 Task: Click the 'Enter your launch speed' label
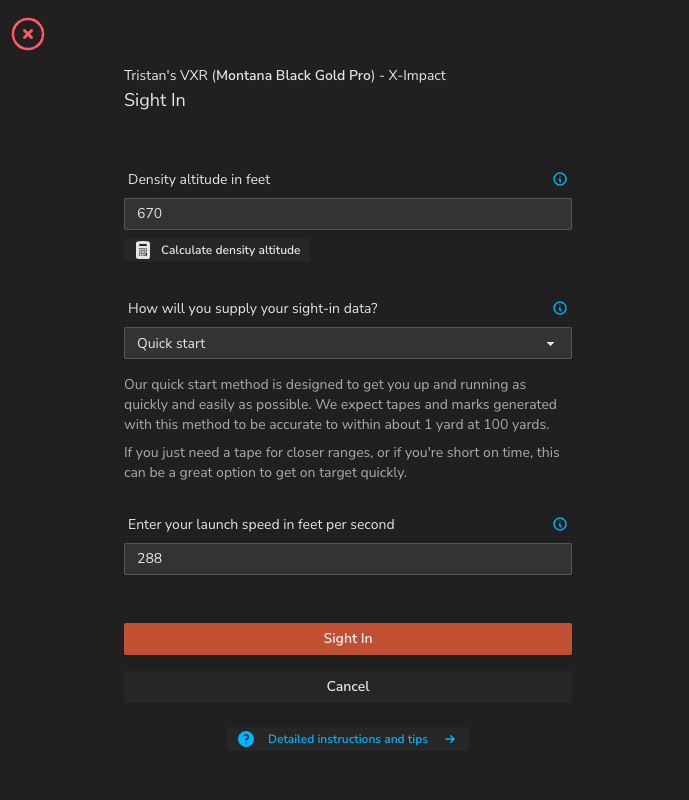point(261,524)
